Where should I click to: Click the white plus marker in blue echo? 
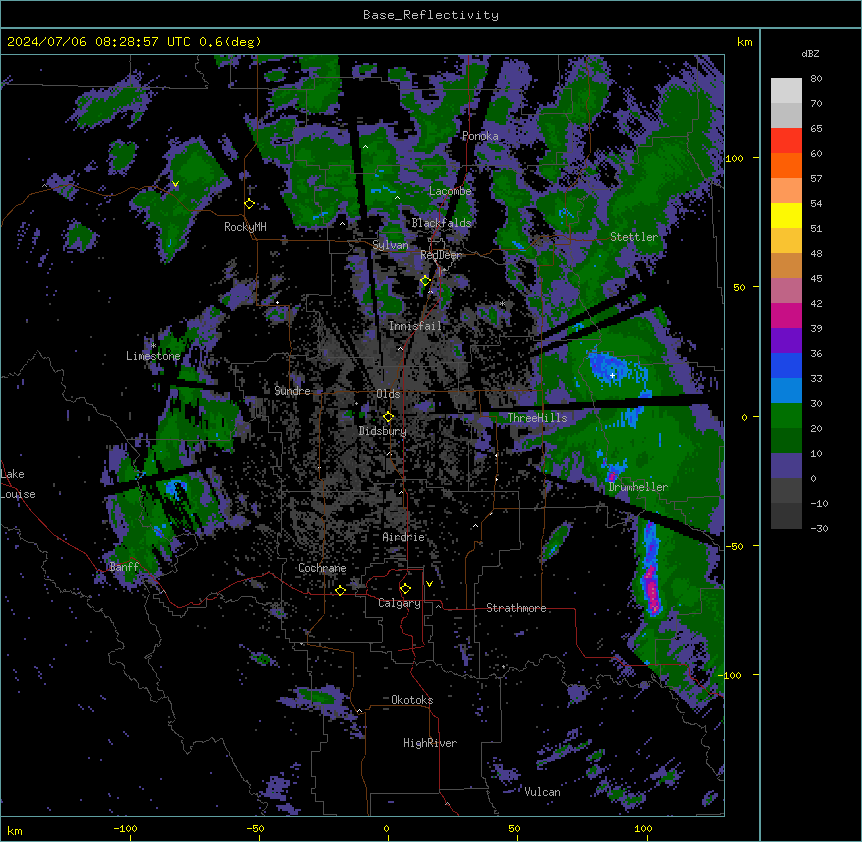[612, 375]
